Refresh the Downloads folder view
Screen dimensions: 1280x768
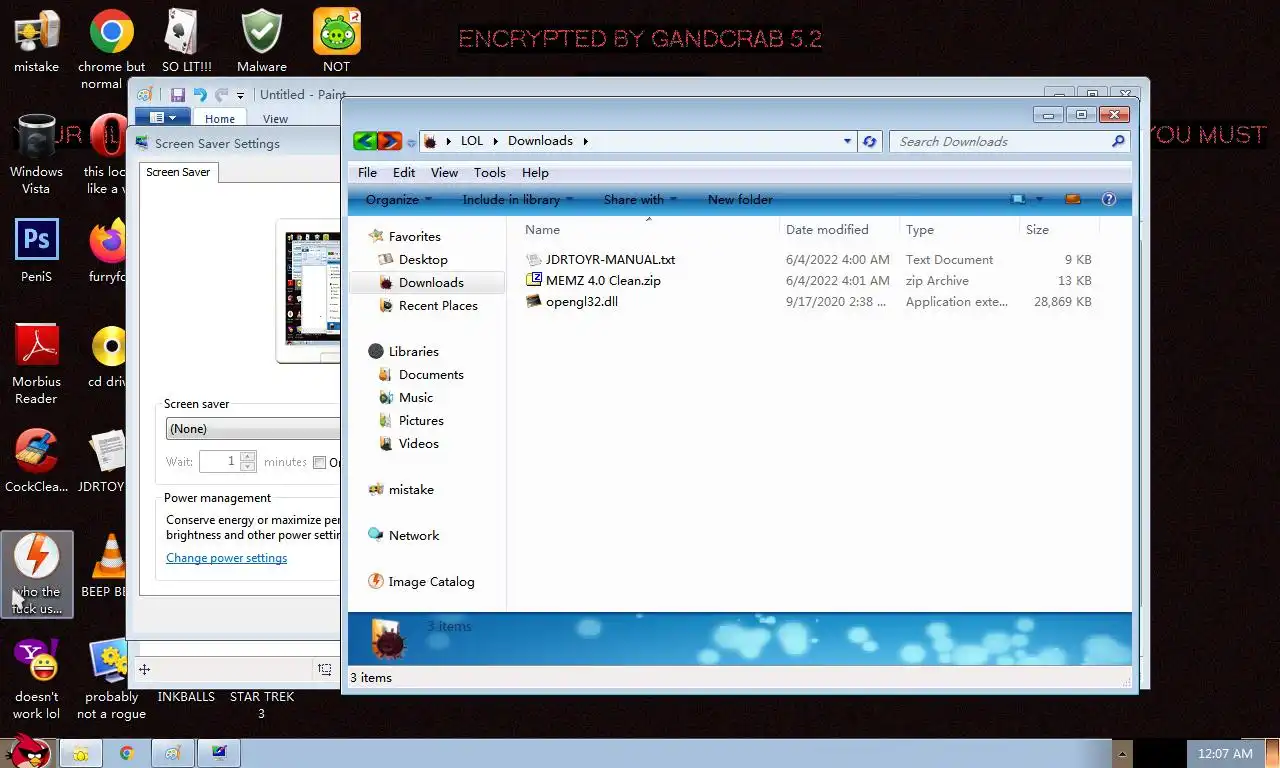(x=870, y=141)
